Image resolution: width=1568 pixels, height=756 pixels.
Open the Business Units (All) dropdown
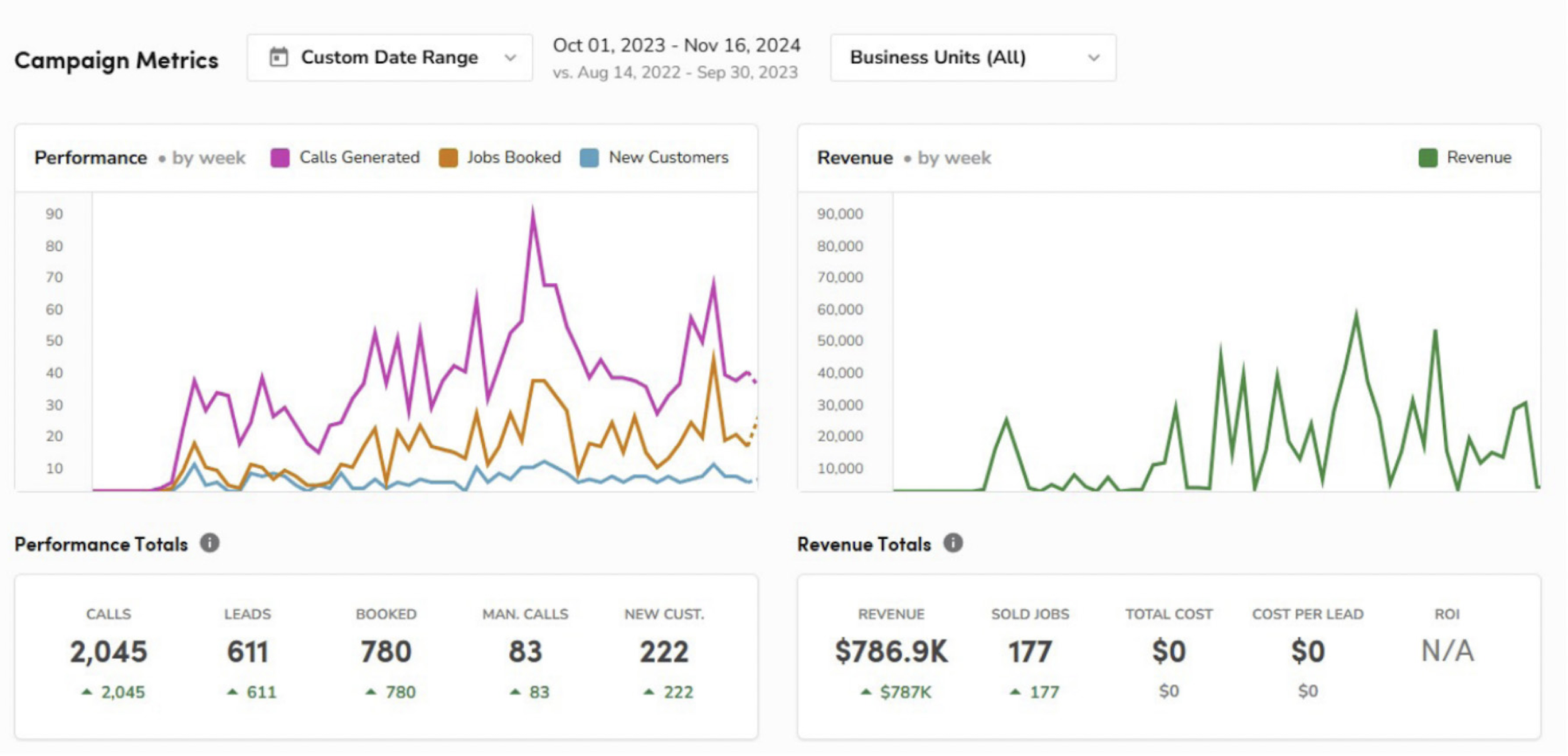click(x=973, y=58)
